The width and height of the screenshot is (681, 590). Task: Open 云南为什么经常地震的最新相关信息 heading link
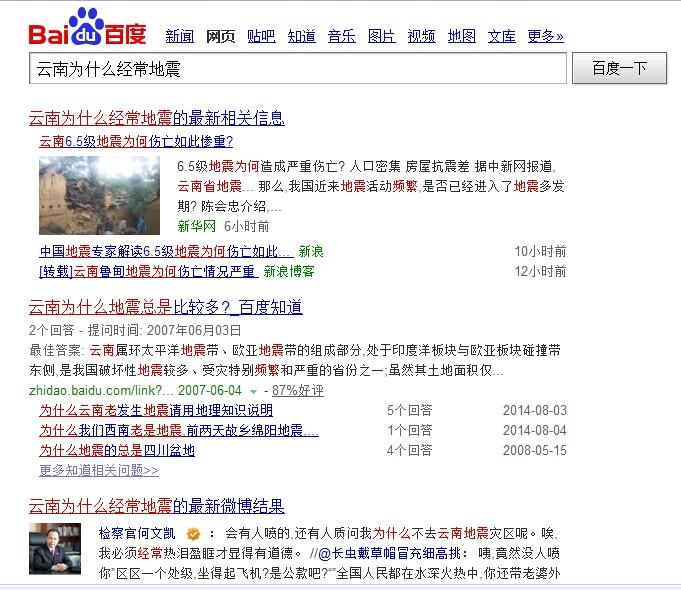pos(157,118)
